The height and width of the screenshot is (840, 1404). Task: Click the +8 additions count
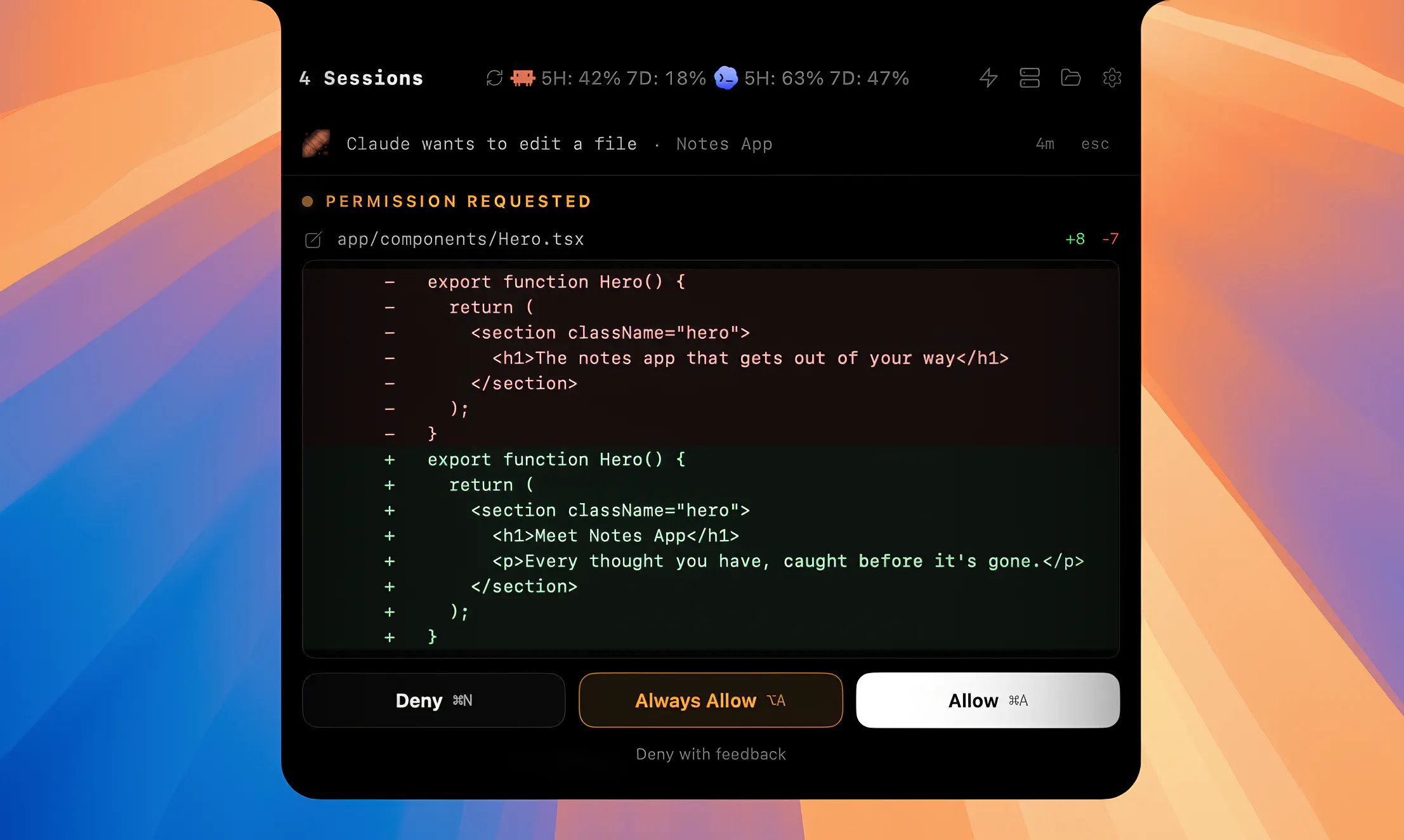pos(1075,239)
